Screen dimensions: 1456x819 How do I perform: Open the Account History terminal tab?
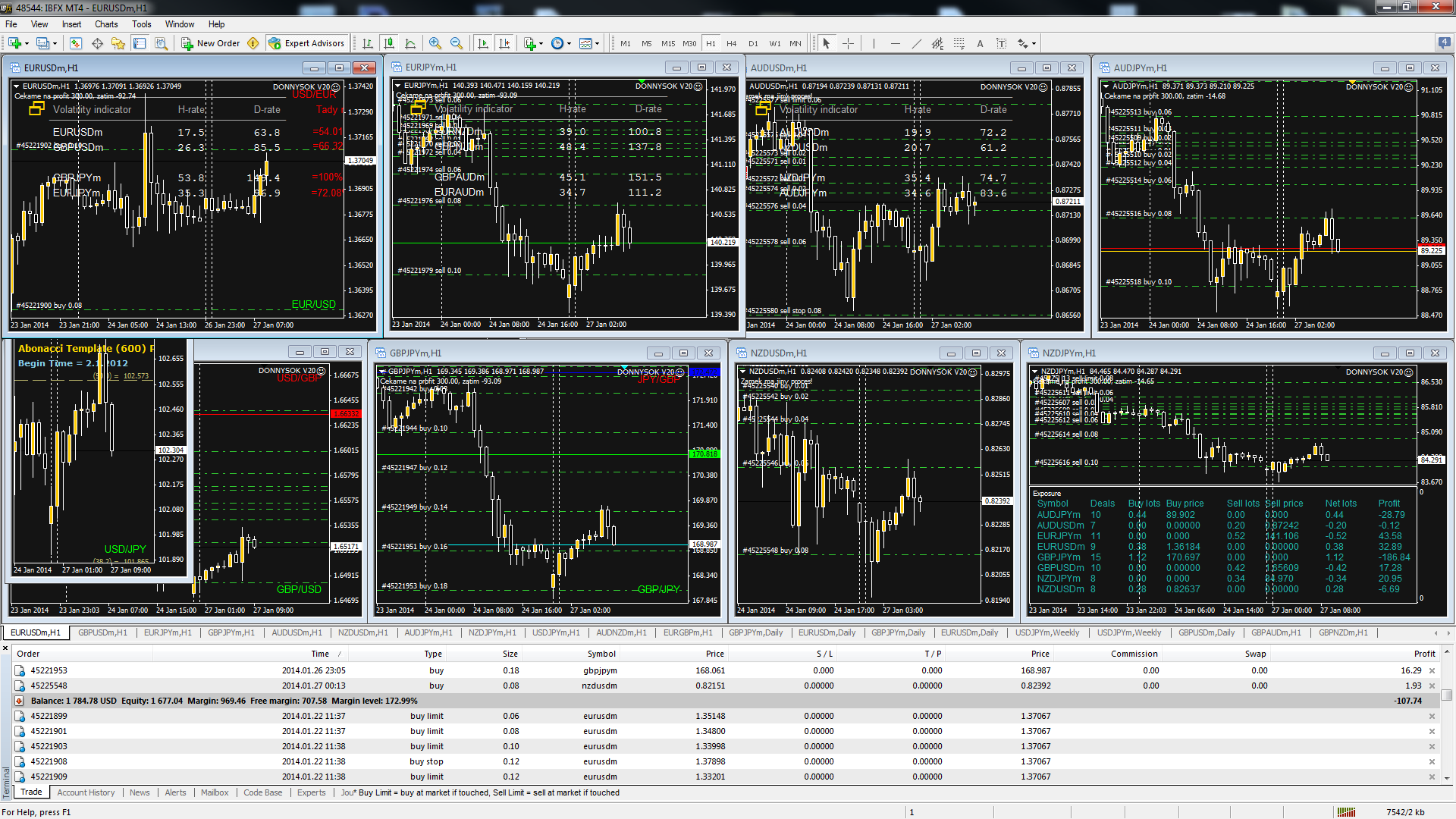(x=86, y=792)
